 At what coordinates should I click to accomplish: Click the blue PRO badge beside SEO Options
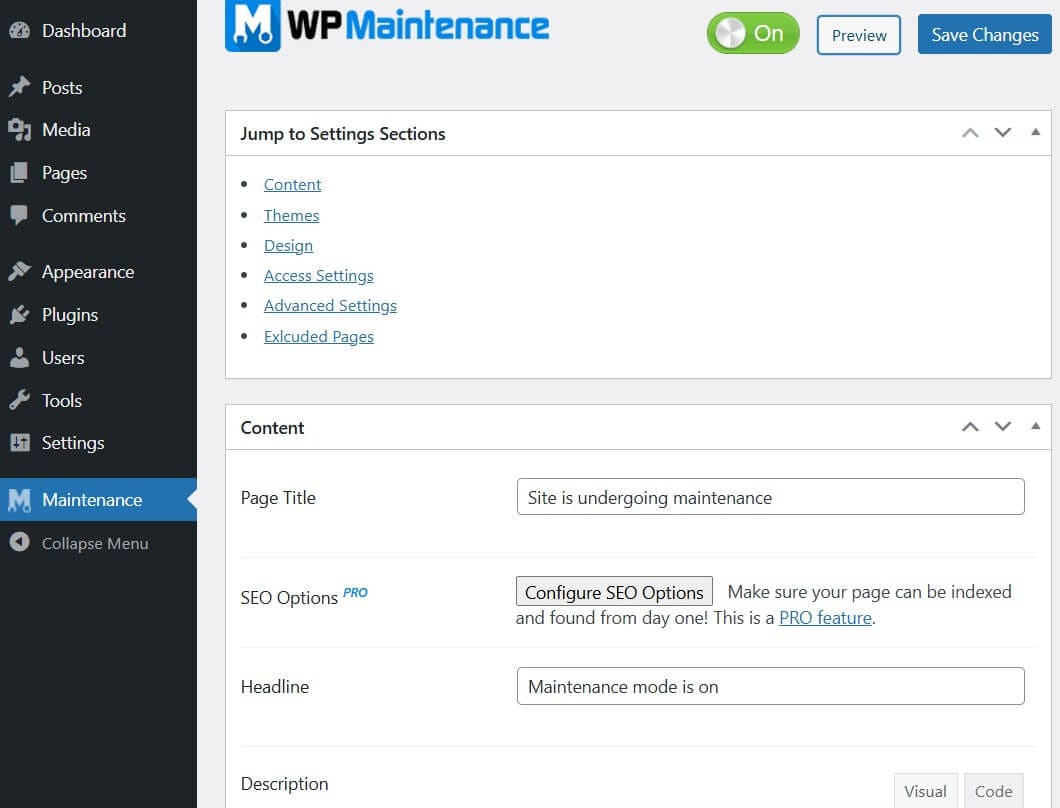[x=355, y=592]
